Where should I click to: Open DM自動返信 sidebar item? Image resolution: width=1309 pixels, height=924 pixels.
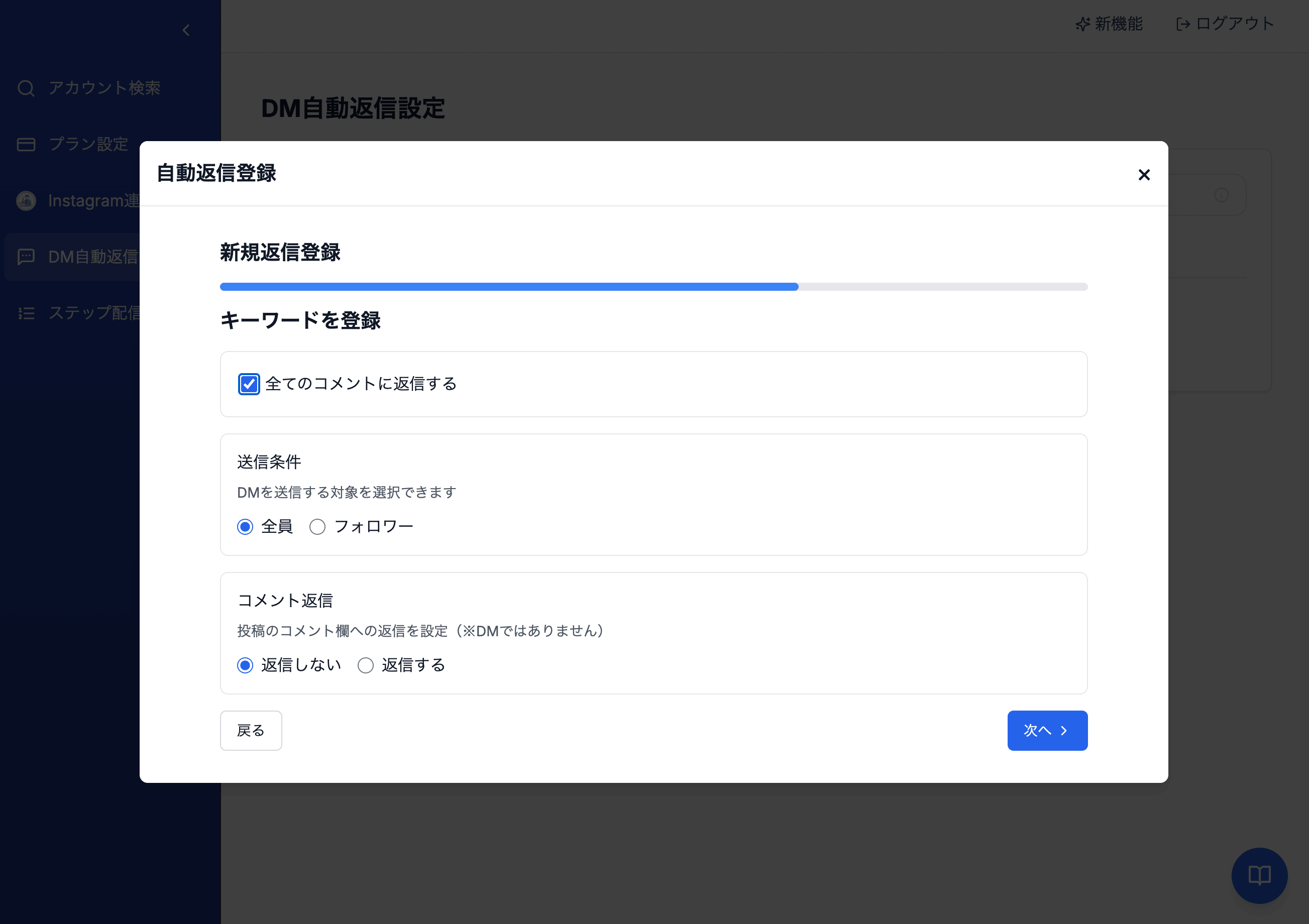pos(72,257)
